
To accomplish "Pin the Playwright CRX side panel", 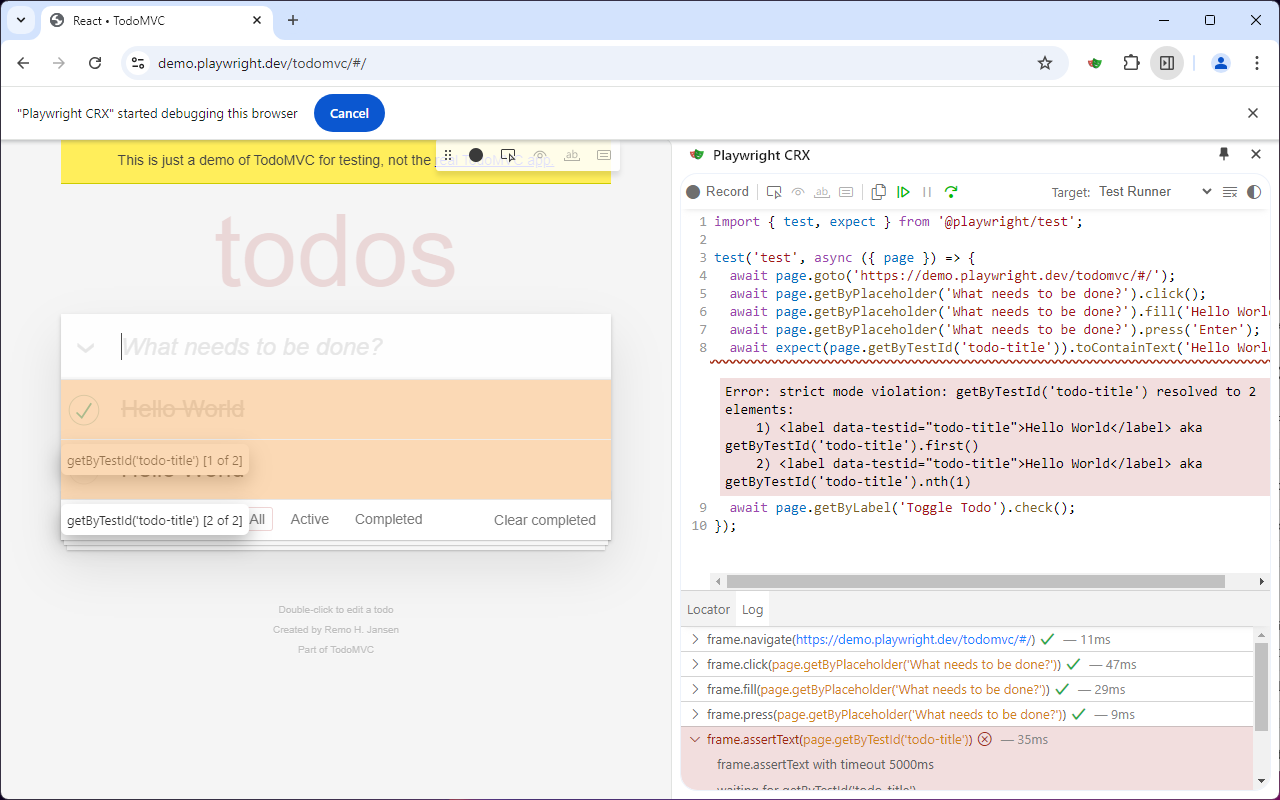I will point(1224,154).
